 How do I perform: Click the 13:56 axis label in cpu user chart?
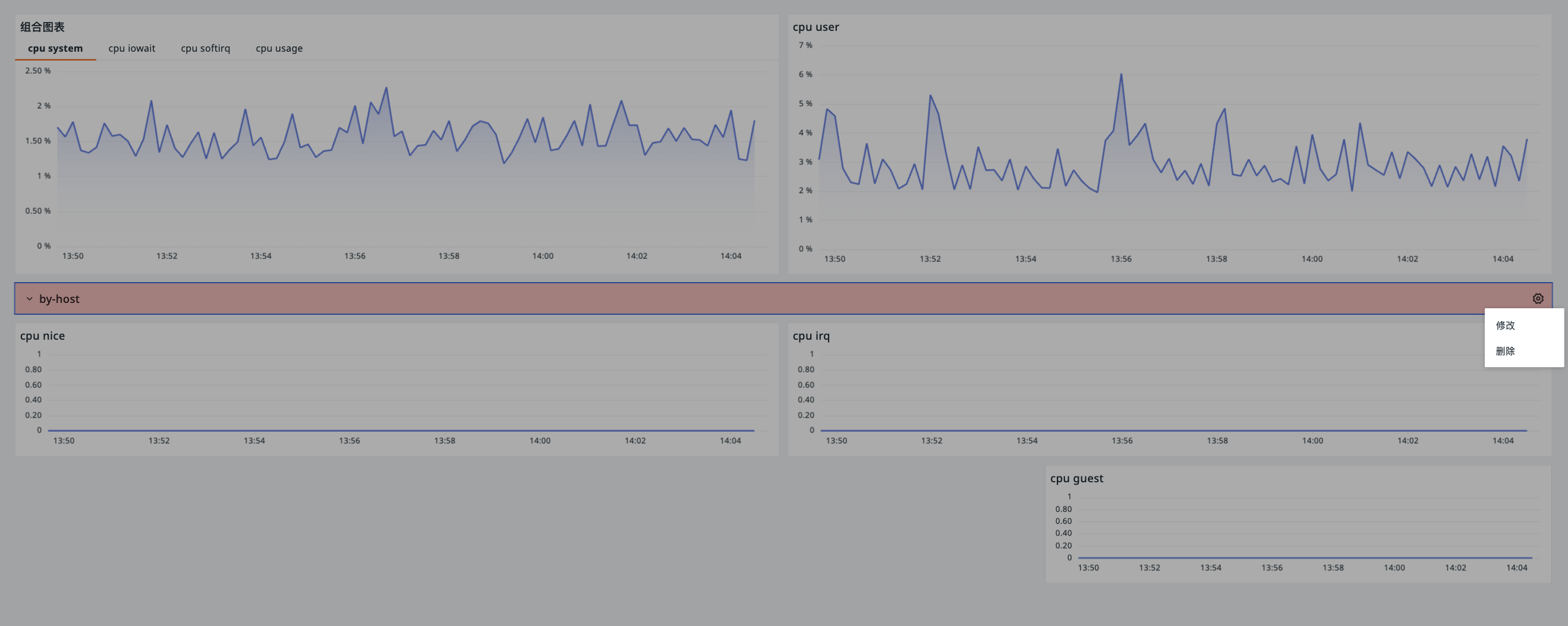click(x=1120, y=258)
